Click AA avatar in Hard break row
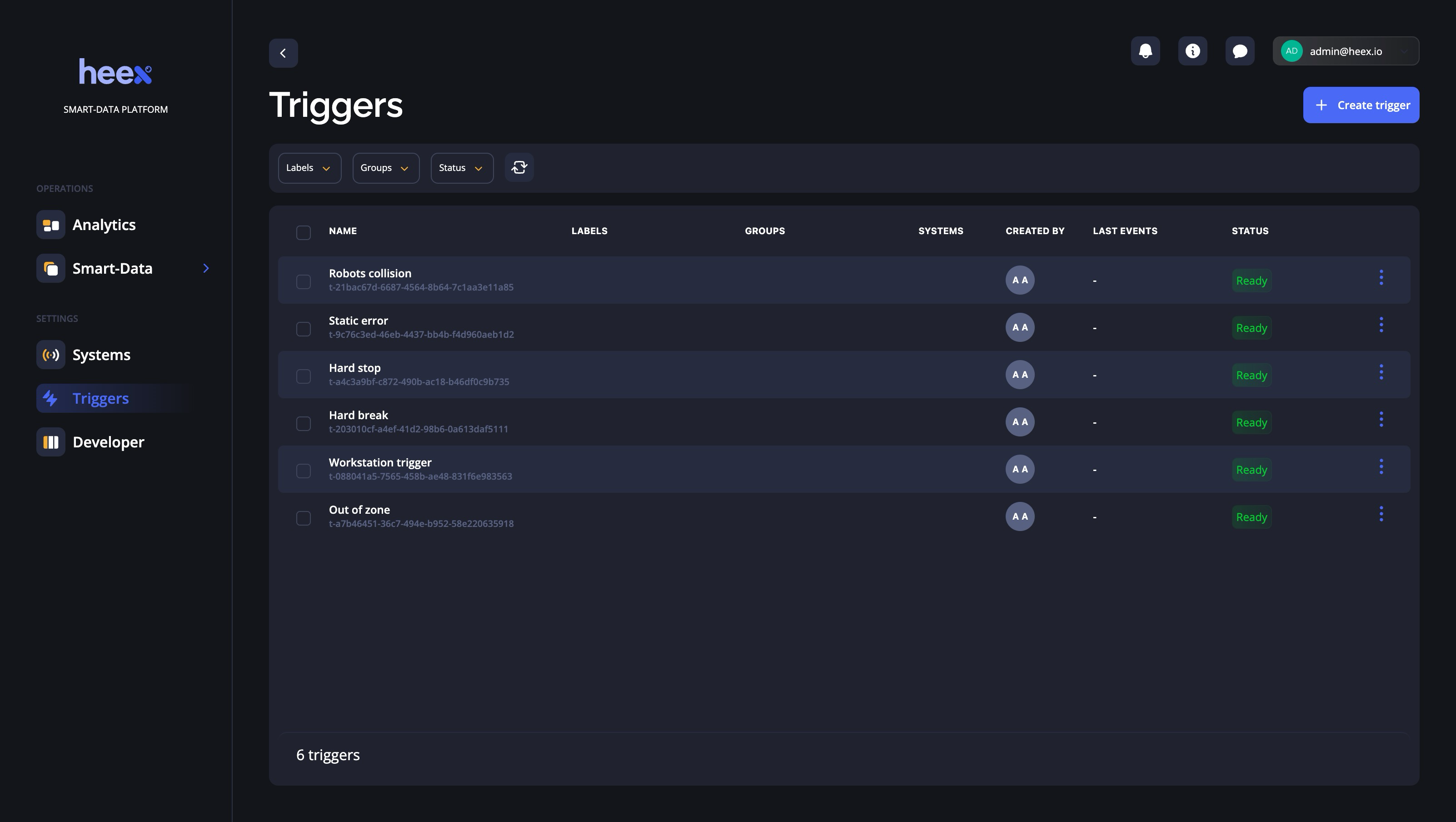The width and height of the screenshot is (1456, 822). coord(1020,422)
